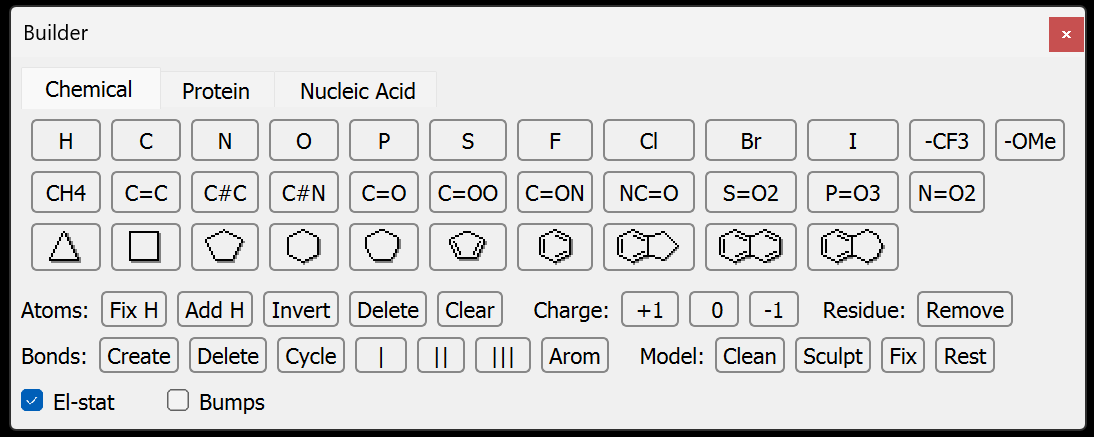Add the naphthalene double aromatic ring
This screenshot has height=437, width=1094.
tap(751, 247)
